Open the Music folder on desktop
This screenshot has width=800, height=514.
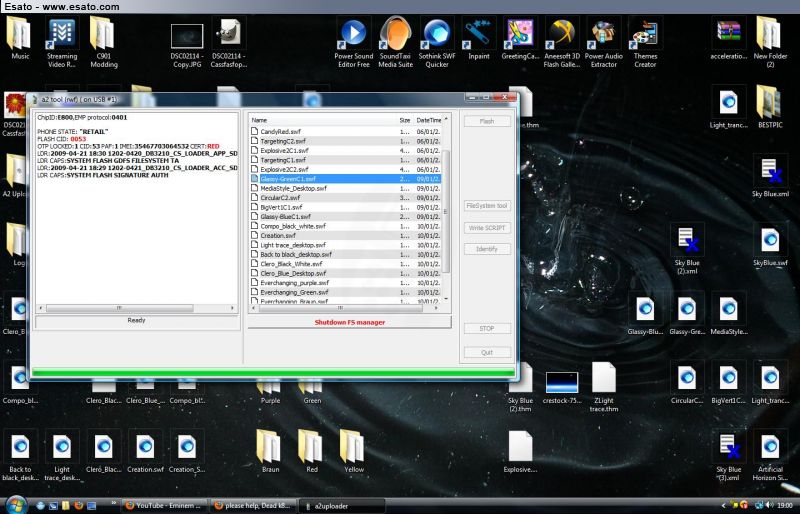pos(19,38)
